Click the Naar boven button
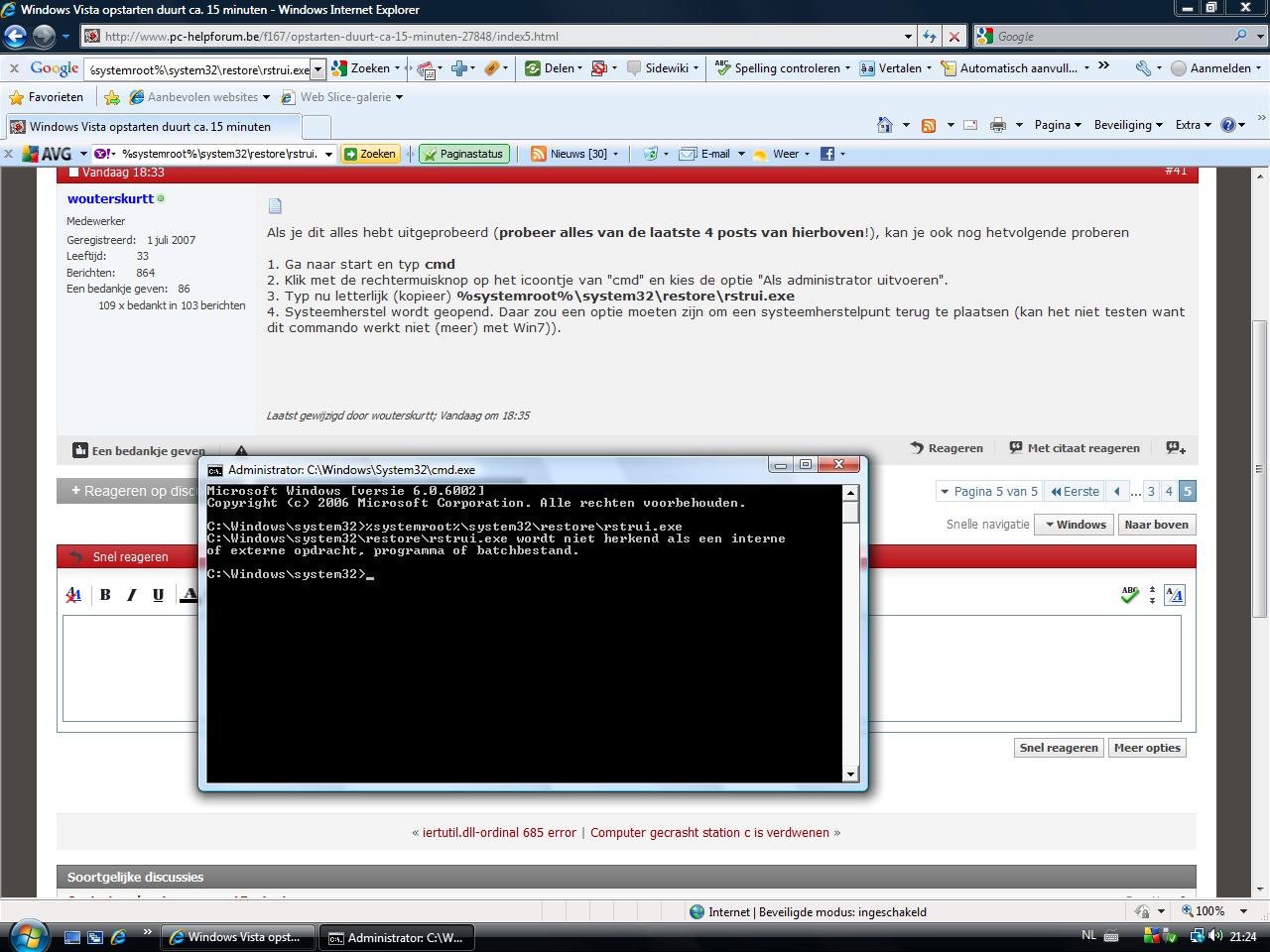The width and height of the screenshot is (1270, 952). [x=1156, y=525]
